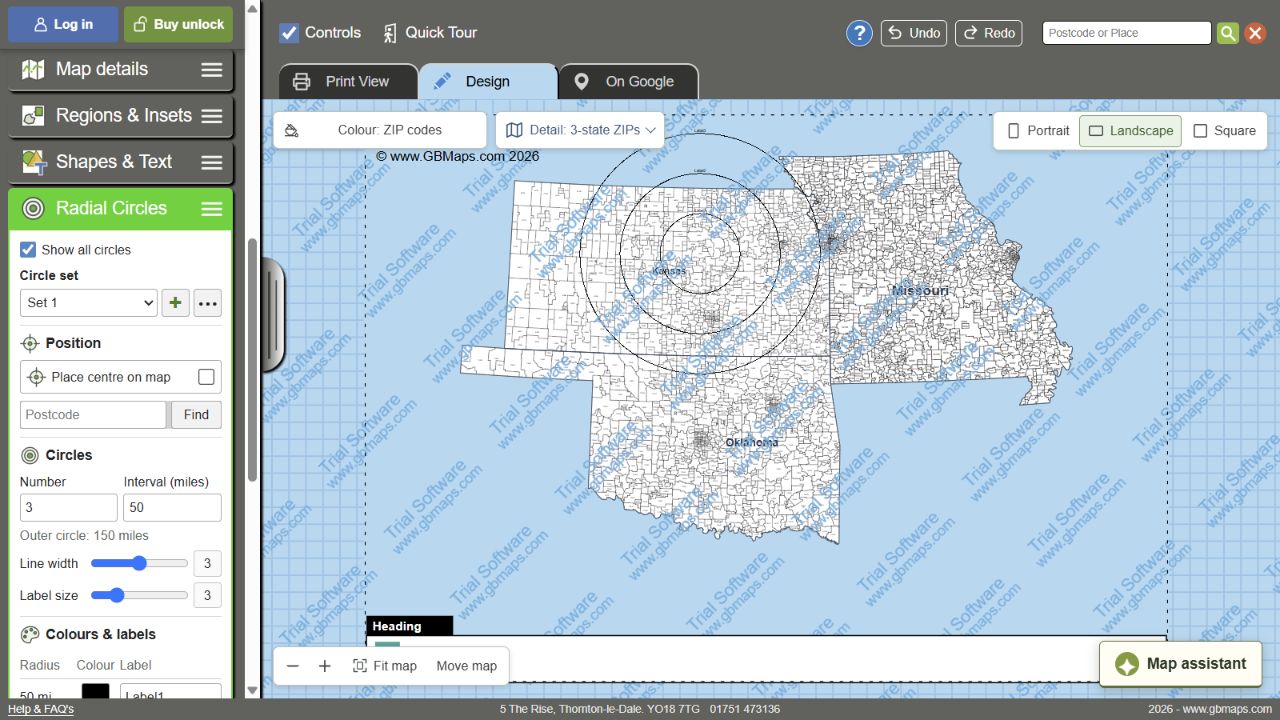Switch to the Design tab
1280x720 pixels.
coord(488,82)
